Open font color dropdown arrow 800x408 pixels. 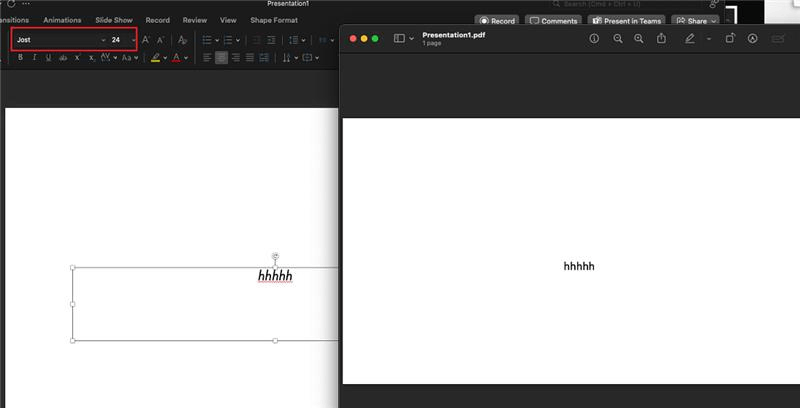tap(186, 58)
